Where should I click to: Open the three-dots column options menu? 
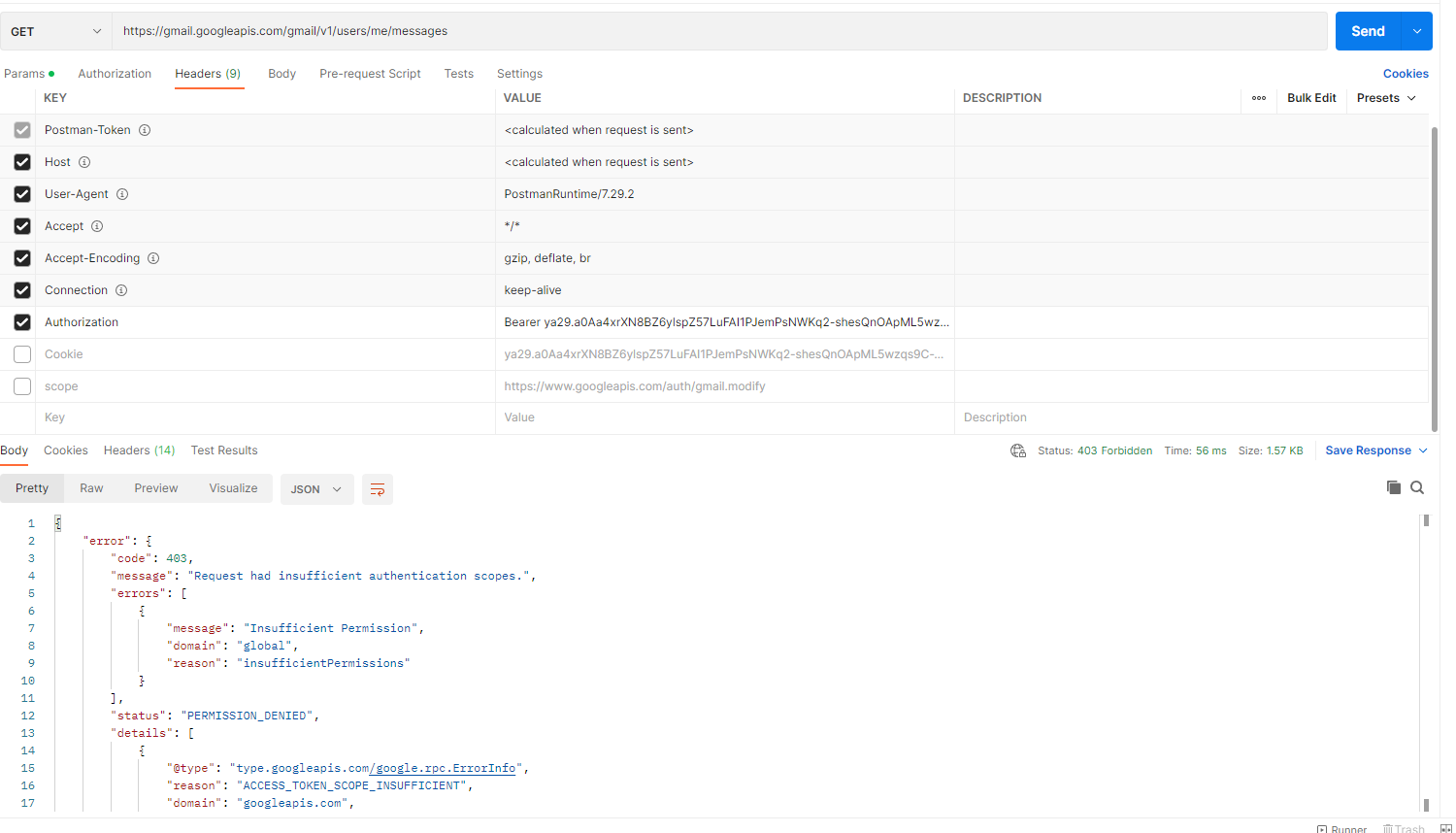1259,98
